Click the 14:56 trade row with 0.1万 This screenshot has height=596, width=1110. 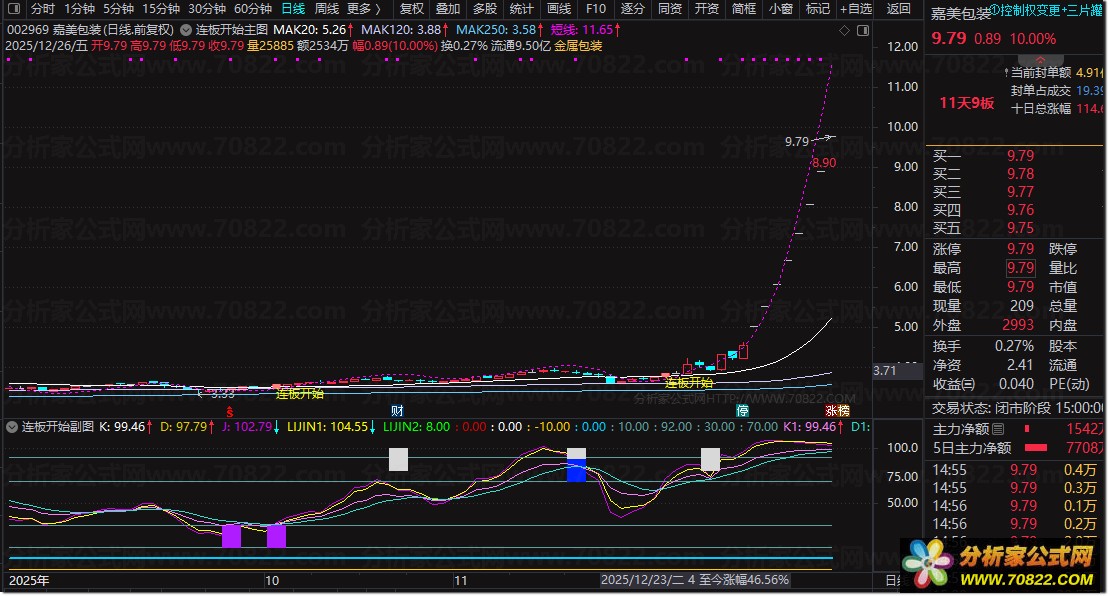[1014, 505]
